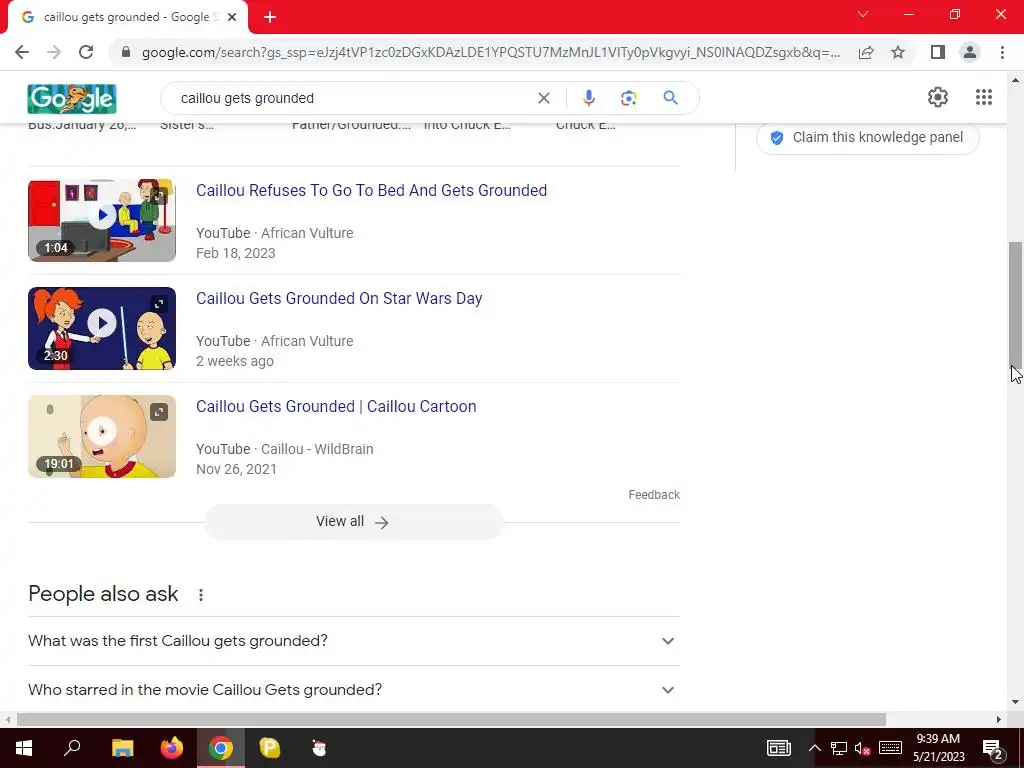Click scroll down arrow of vertical scrollbar
Screen dimensions: 1024x768
[1016, 702]
